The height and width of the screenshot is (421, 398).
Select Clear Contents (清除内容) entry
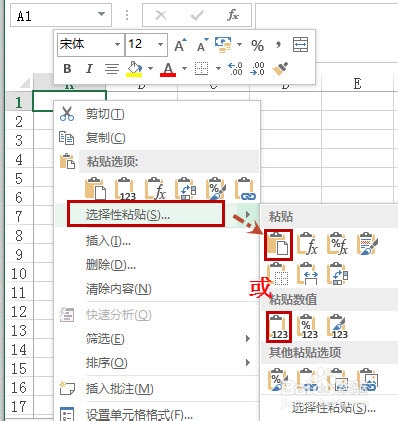157,289
